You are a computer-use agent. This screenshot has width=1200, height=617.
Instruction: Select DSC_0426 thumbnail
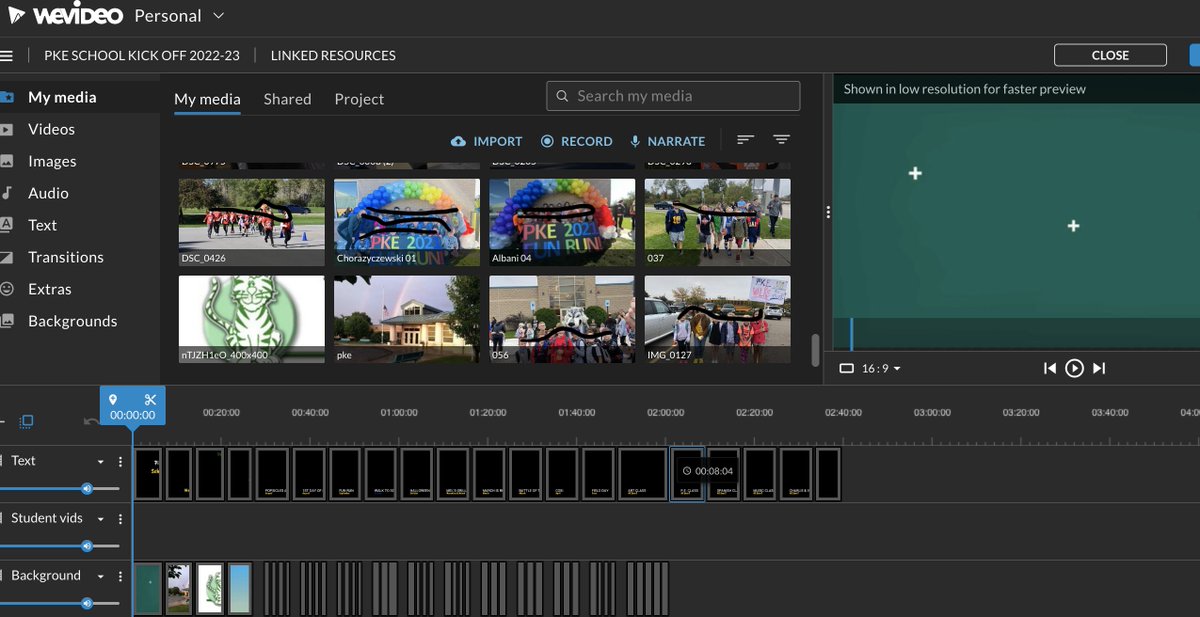click(252, 222)
